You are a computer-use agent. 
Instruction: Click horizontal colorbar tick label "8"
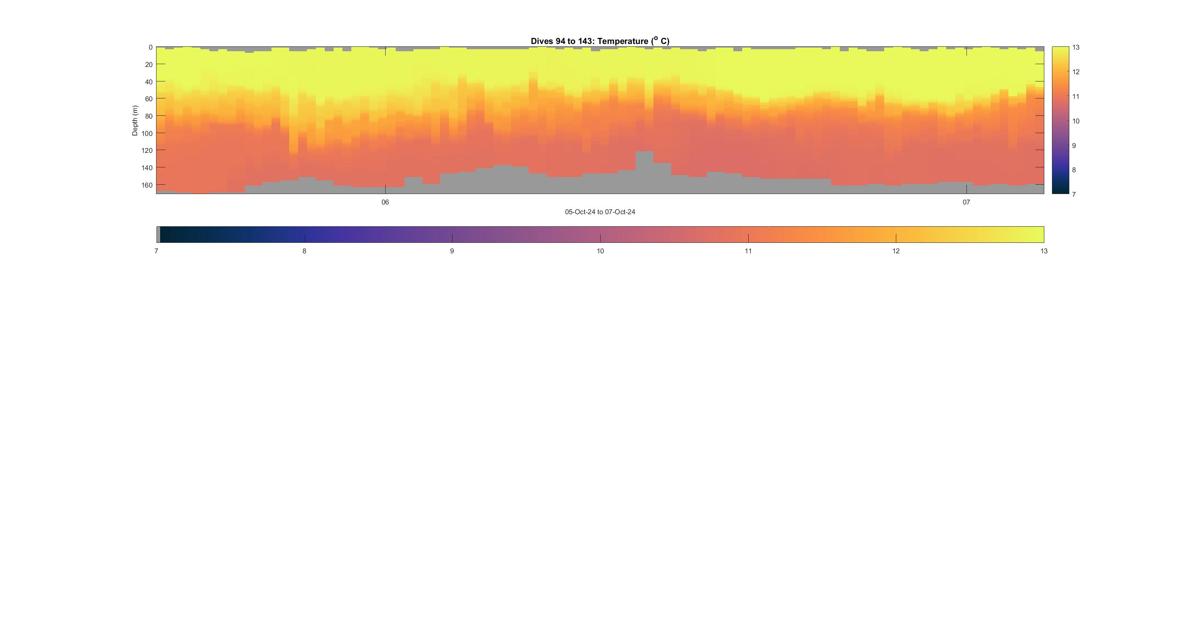[304, 251]
